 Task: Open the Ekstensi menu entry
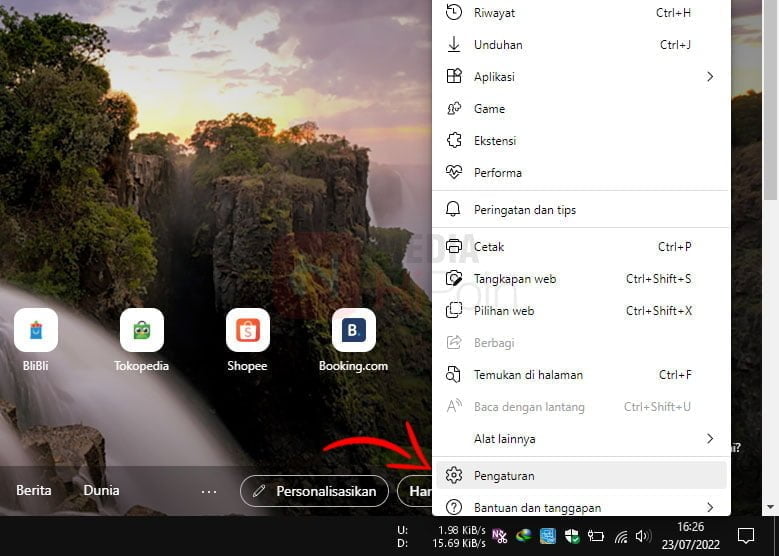(x=581, y=141)
